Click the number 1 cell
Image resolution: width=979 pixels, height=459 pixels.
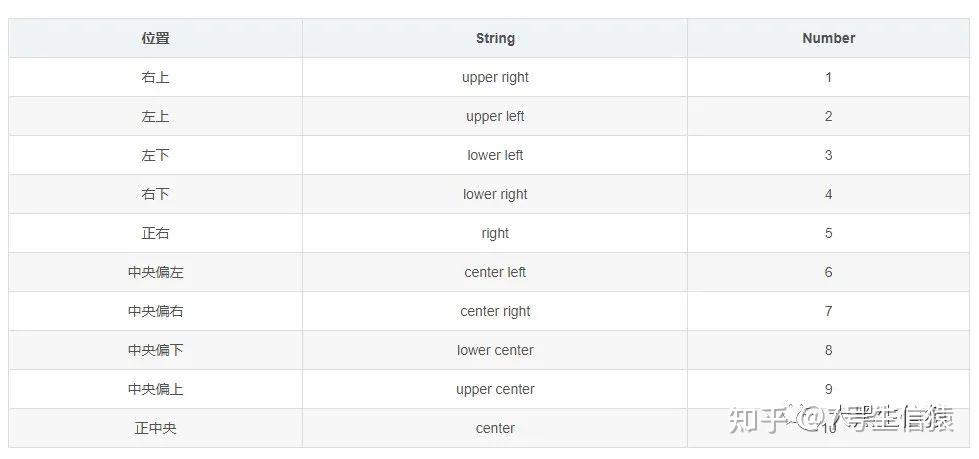(828, 77)
